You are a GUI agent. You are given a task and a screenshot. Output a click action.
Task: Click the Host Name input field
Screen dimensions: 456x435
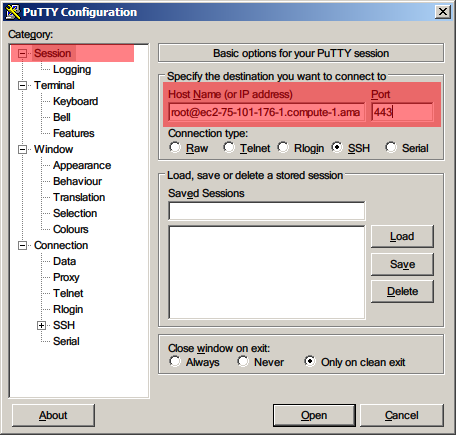pos(267,112)
